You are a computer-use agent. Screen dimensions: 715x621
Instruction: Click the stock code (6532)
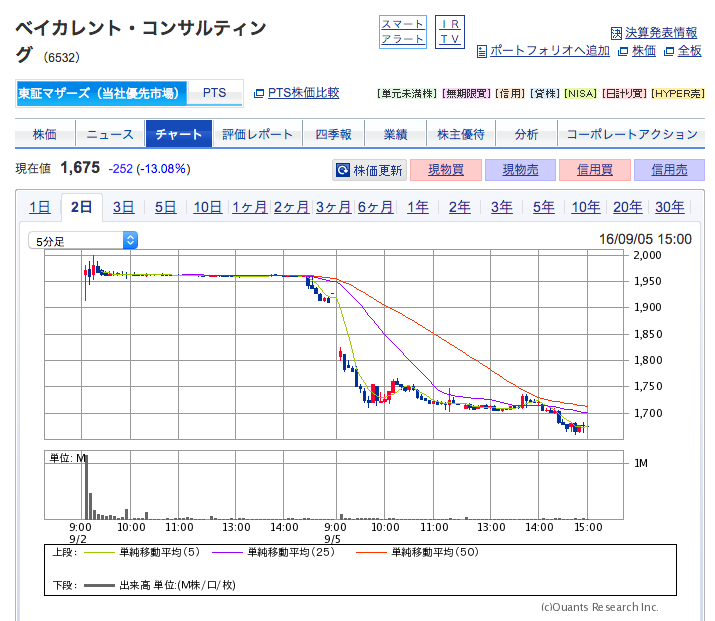click(62, 58)
